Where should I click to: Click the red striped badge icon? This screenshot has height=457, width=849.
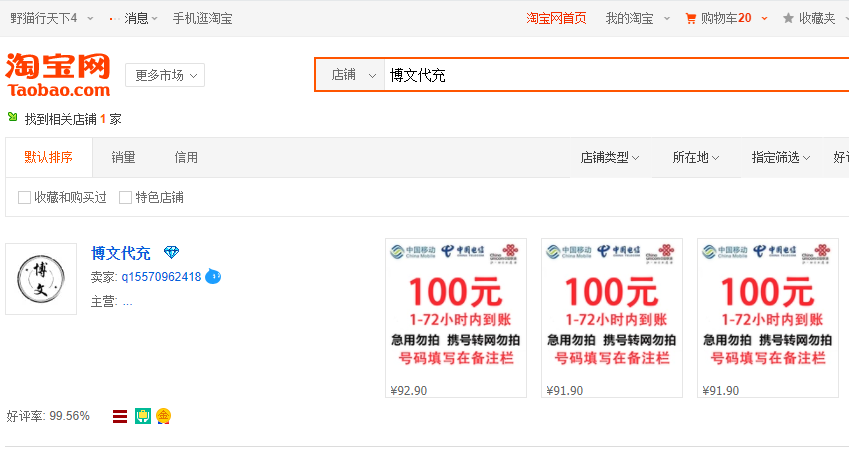point(120,416)
